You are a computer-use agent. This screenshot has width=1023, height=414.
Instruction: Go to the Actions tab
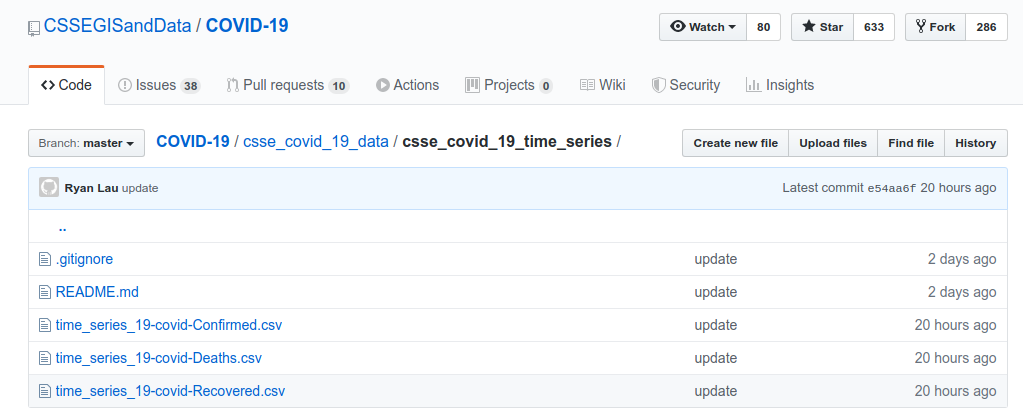(x=407, y=85)
